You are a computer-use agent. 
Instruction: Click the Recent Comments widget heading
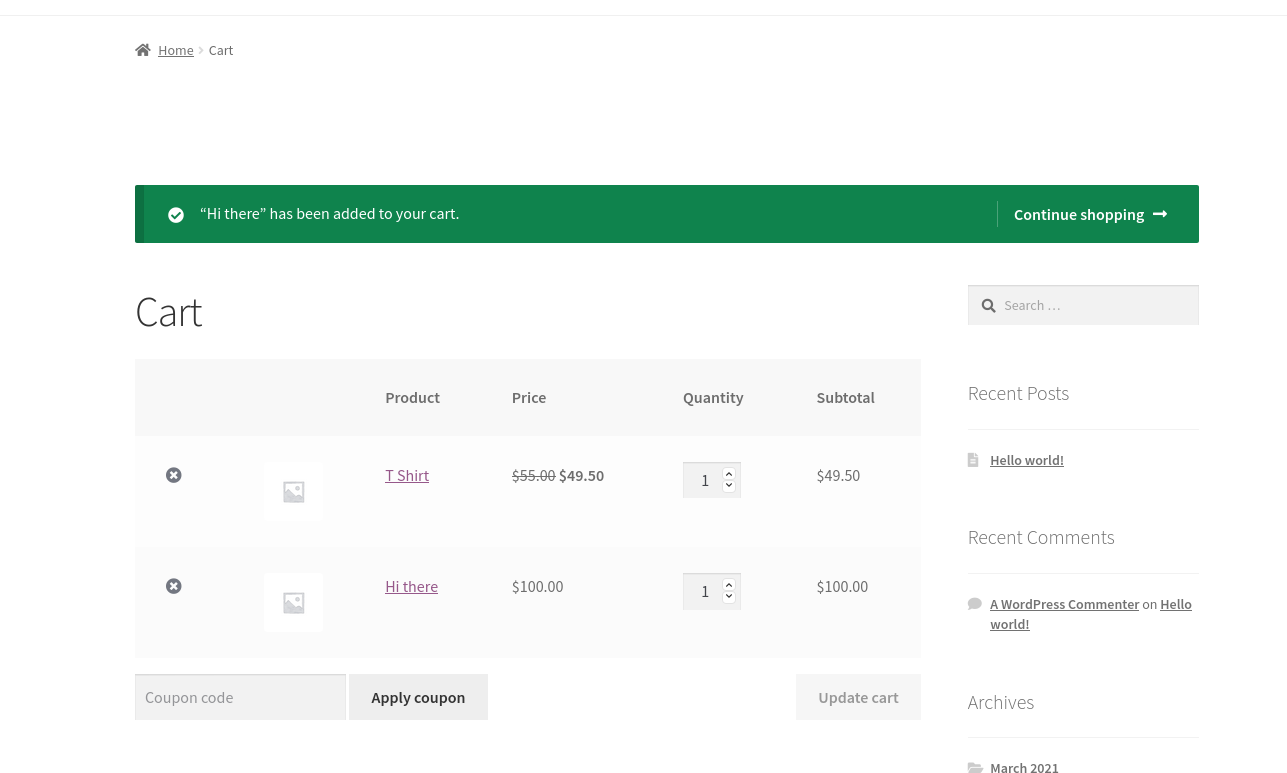[x=1041, y=537]
